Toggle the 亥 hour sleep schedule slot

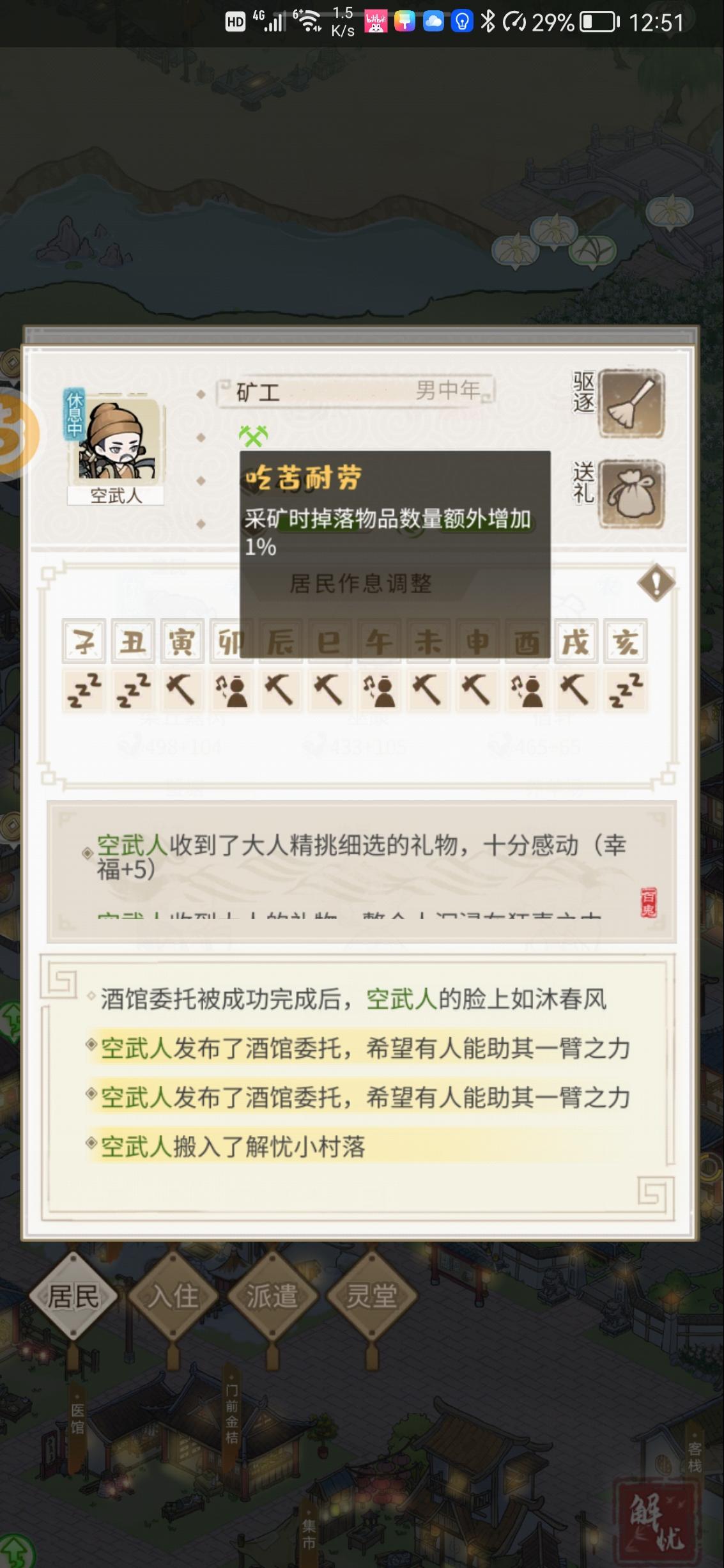click(625, 691)
